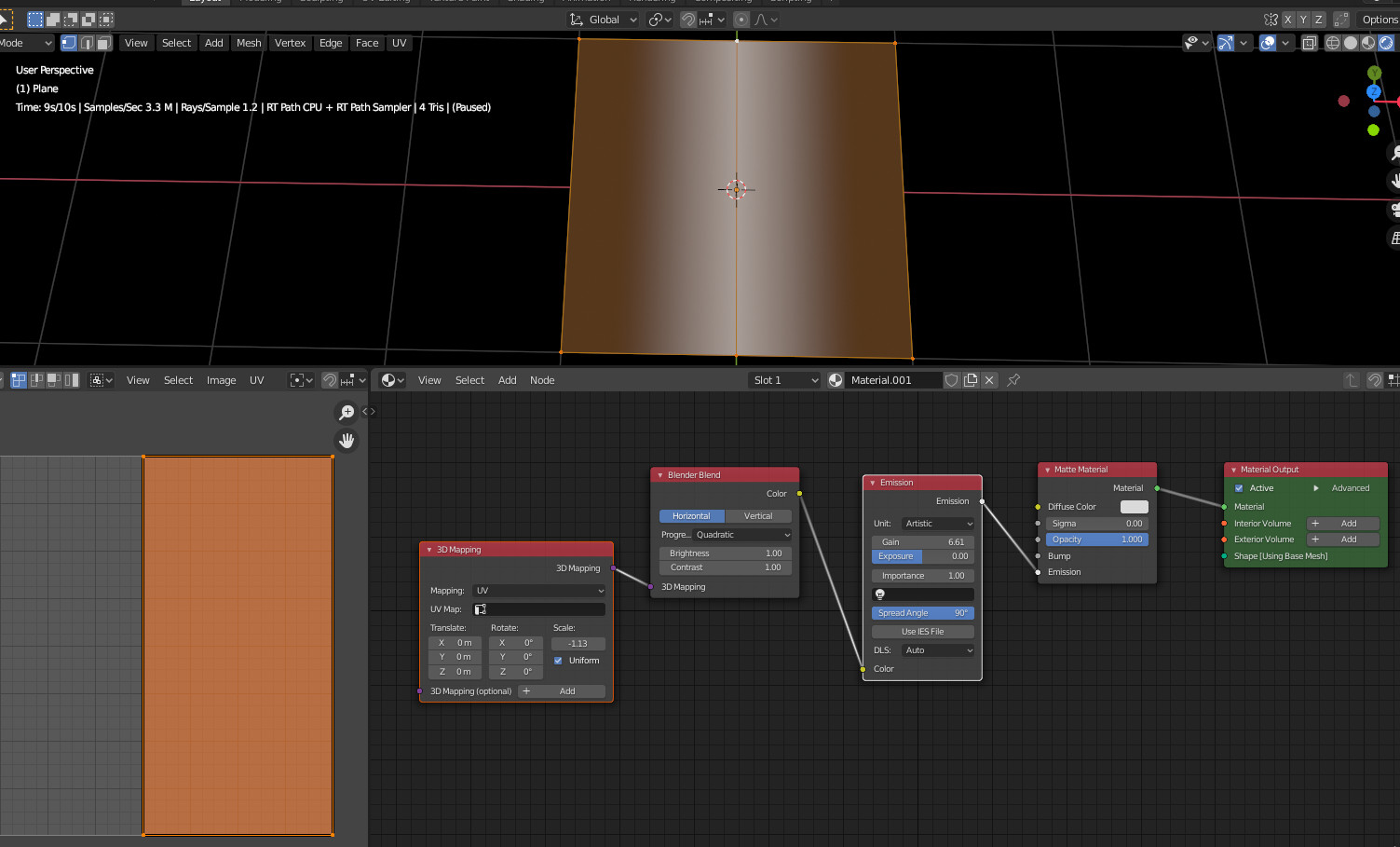Viewport: 1400px width, 847px height.
Task: Switch to wireframe viewport shading
Action: click(1332, 43)
